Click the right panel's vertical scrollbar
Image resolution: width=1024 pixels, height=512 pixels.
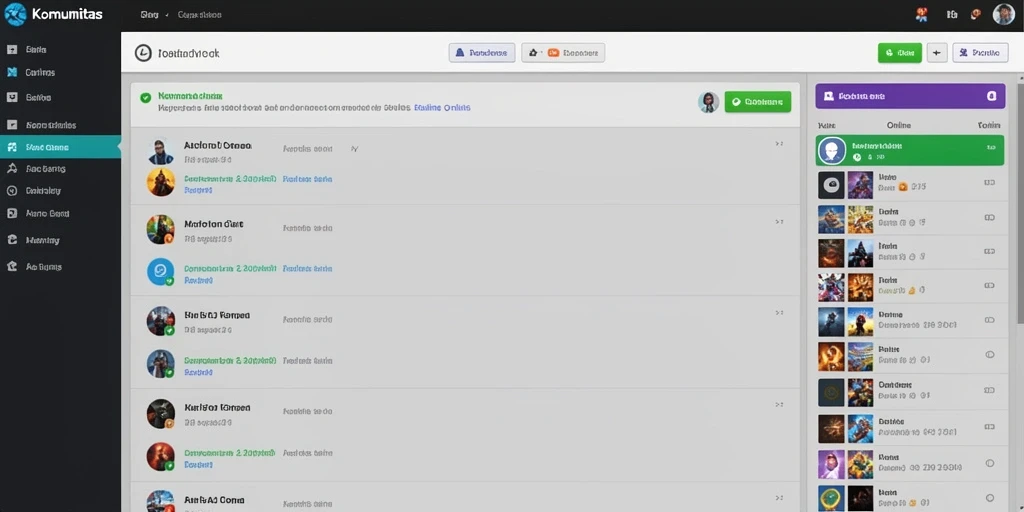(x=1019, y=202)
